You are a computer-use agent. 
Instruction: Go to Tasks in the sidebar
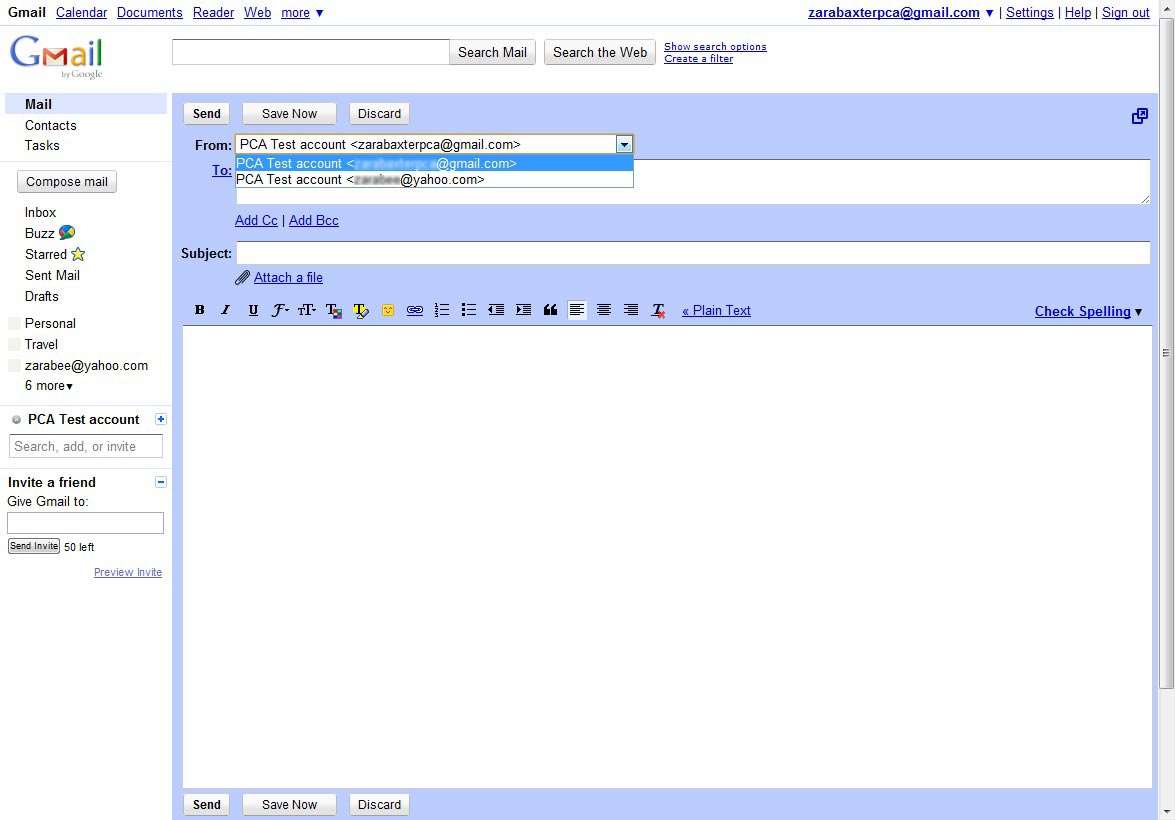pos(42,145)
